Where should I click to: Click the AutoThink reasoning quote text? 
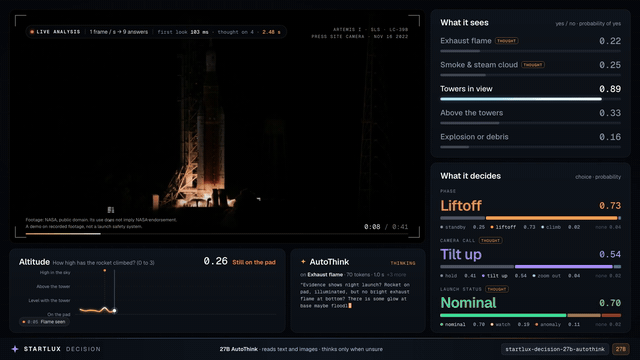(x=355, y=295)
